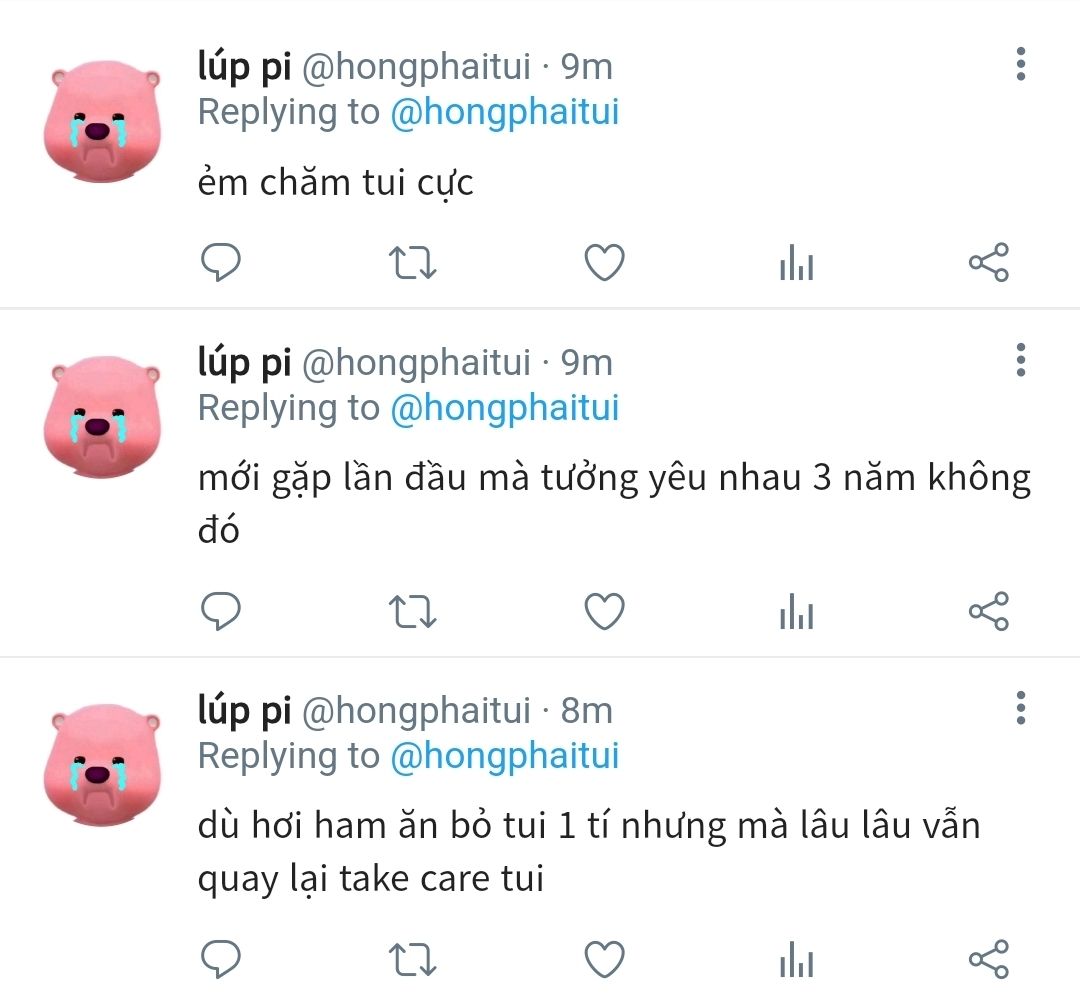
Task: Open more options for second tweet
Action: pyautogui.click(x=1021, y=360)
